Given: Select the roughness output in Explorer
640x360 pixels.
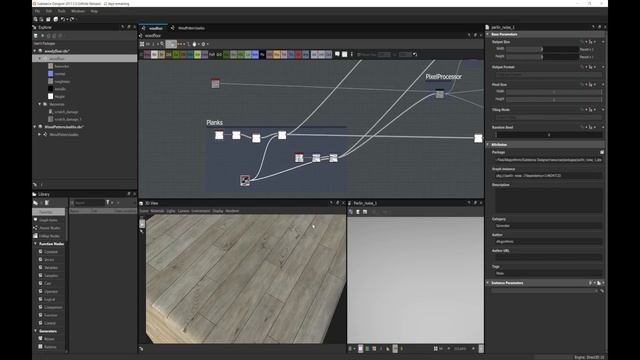Looking at the screenshot, I should [x=59, y=81].
